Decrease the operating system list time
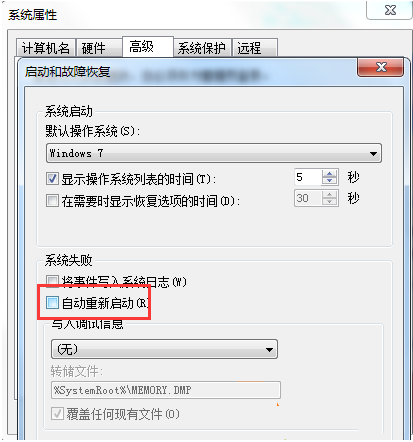This screenshot has width=413, height=442. (x=329, y=181)
